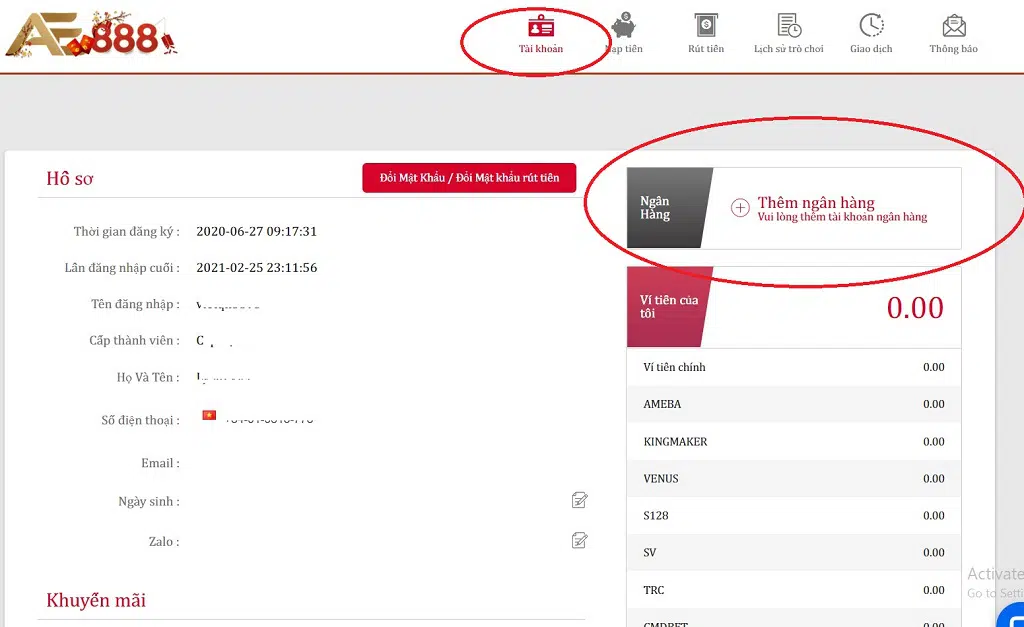Click the Thêm ngân hàng link

coord(816,203)
